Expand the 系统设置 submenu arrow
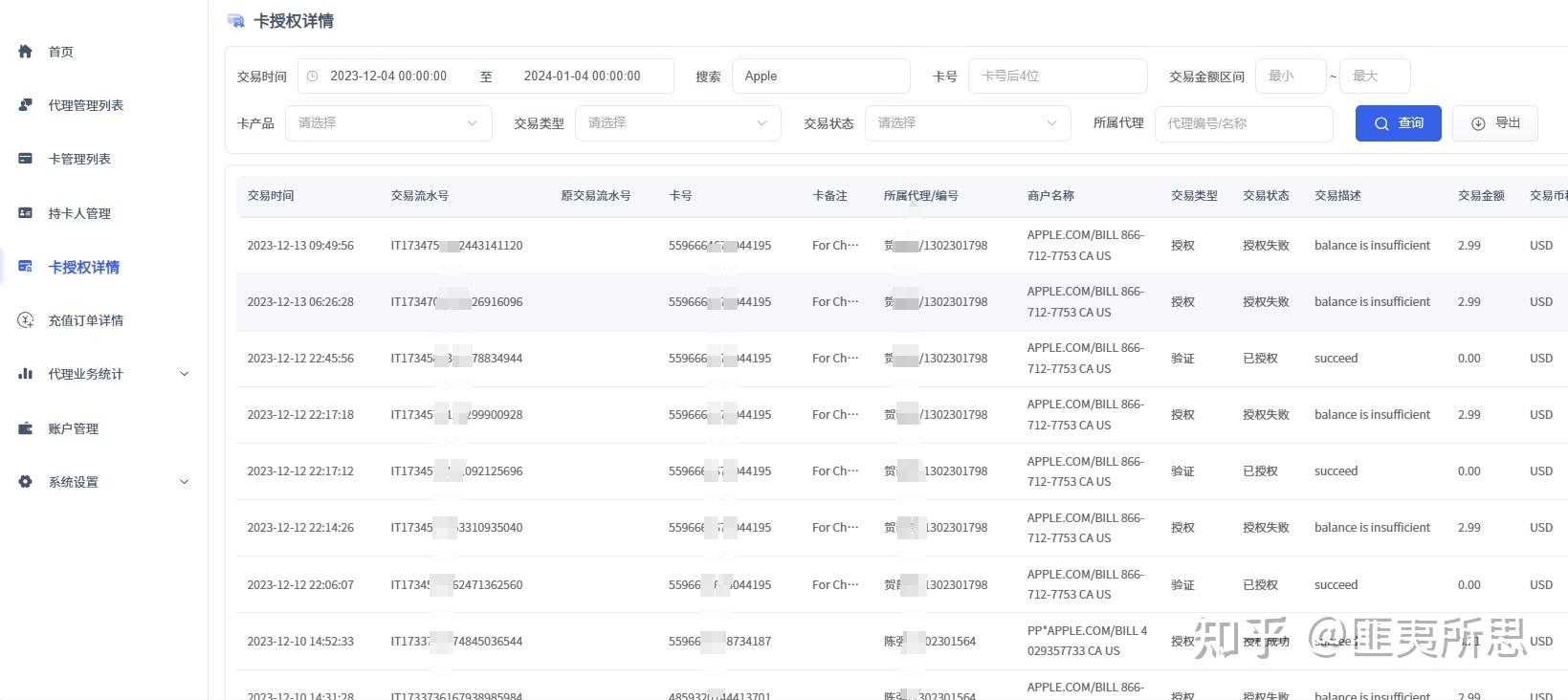This screenshot has width=1568, height=700. coord(185,482)
